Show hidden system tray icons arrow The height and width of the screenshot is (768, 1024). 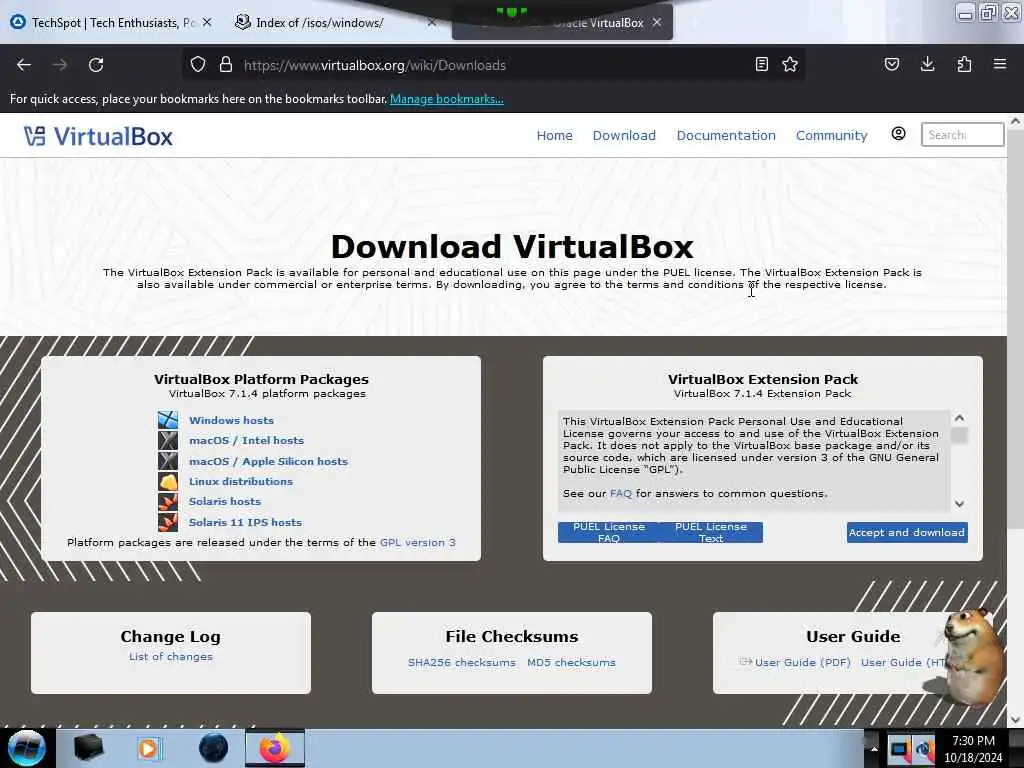tap(874, 748)
